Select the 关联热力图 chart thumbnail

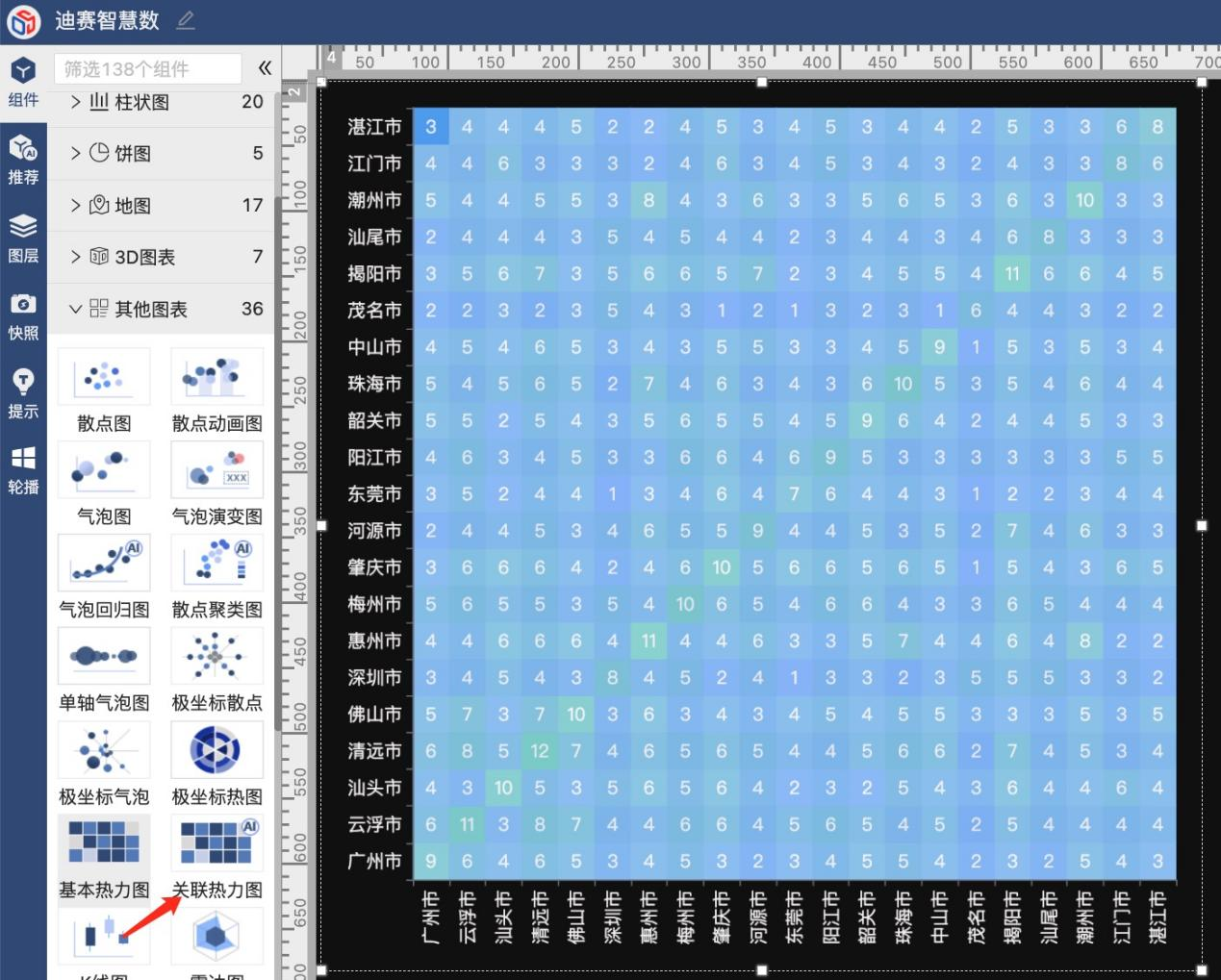coord(217,842)
